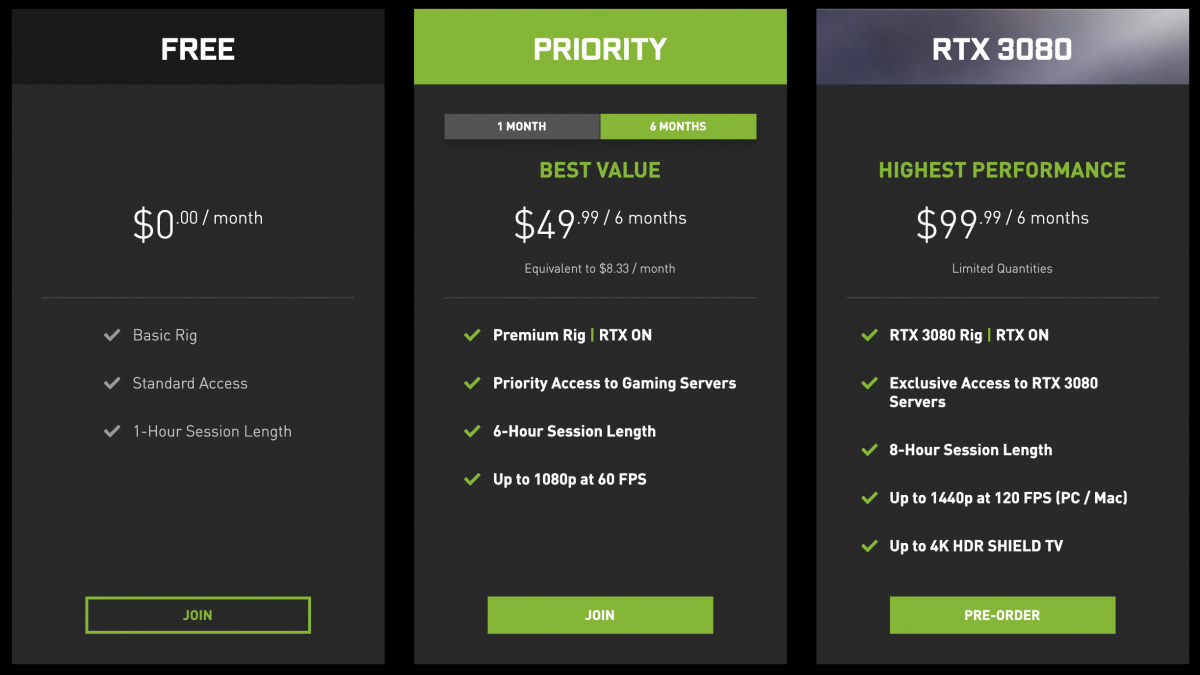The image size is (1200, 675).
Task: Select the 6 Months billing option
Action: [x=678, y=126]
